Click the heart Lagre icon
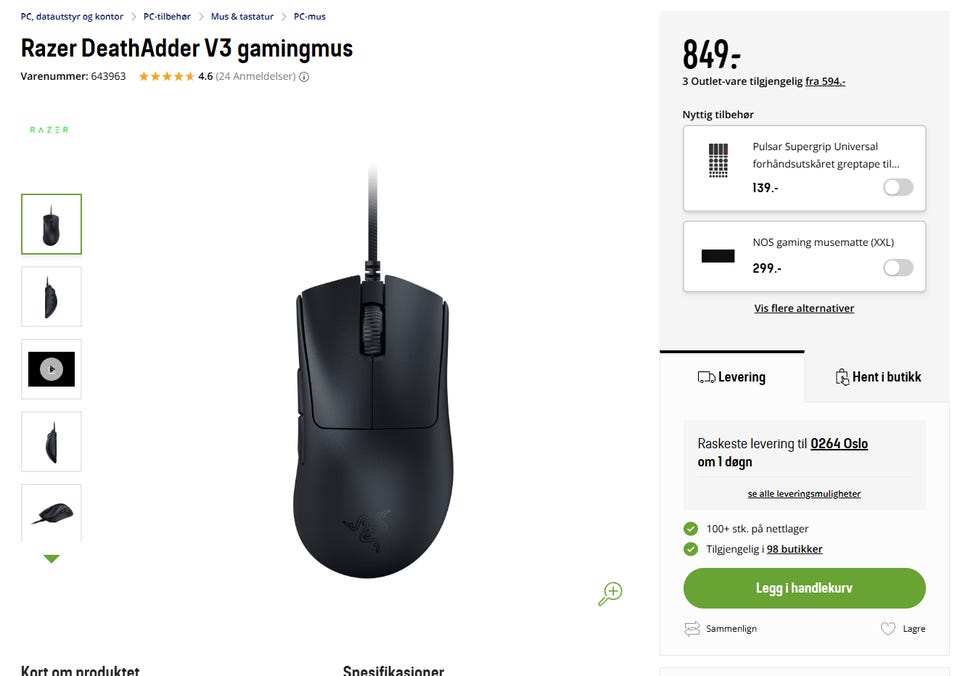 point(888,628)
